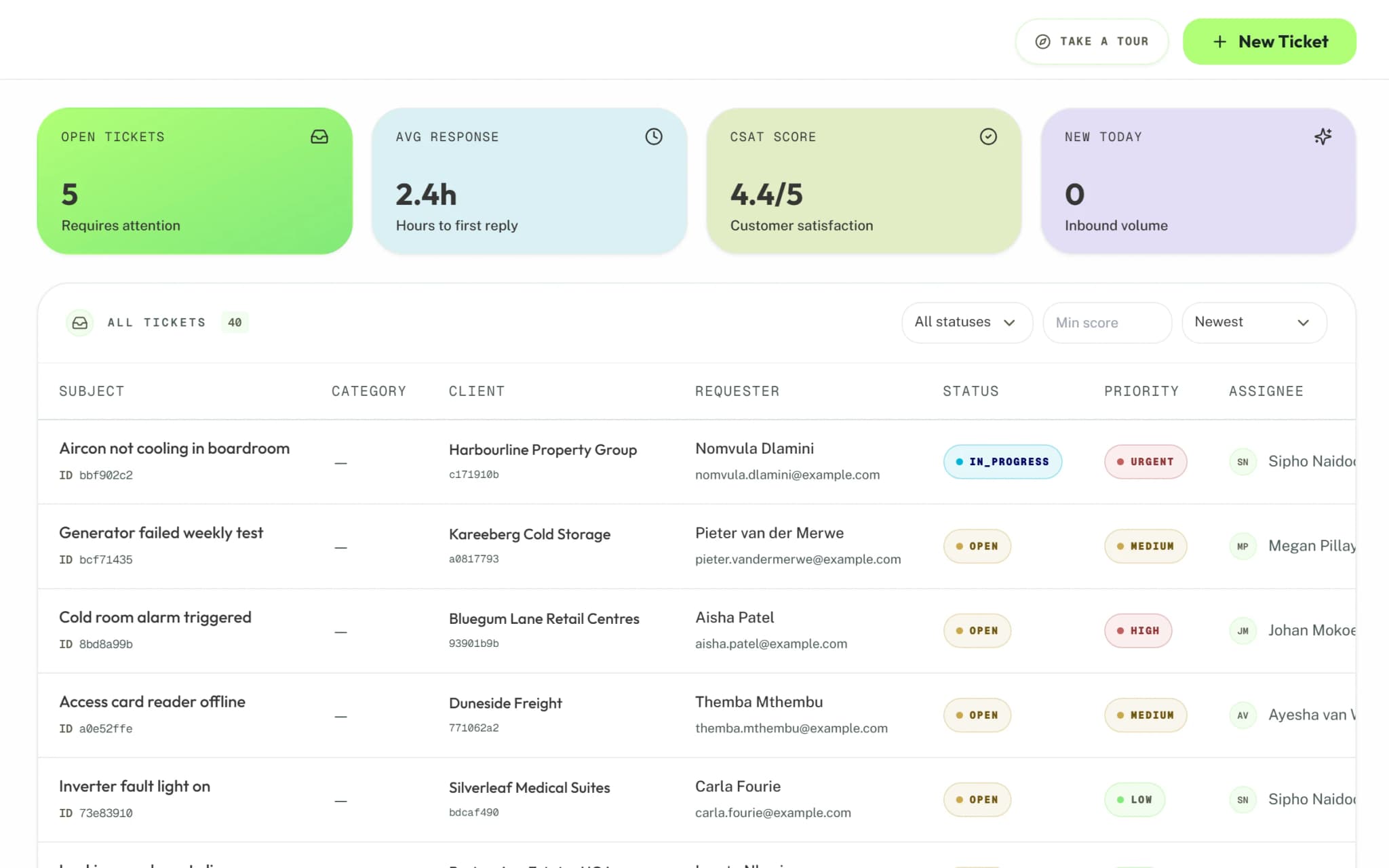Click the LOW priority badge

tap(1135, 800)
